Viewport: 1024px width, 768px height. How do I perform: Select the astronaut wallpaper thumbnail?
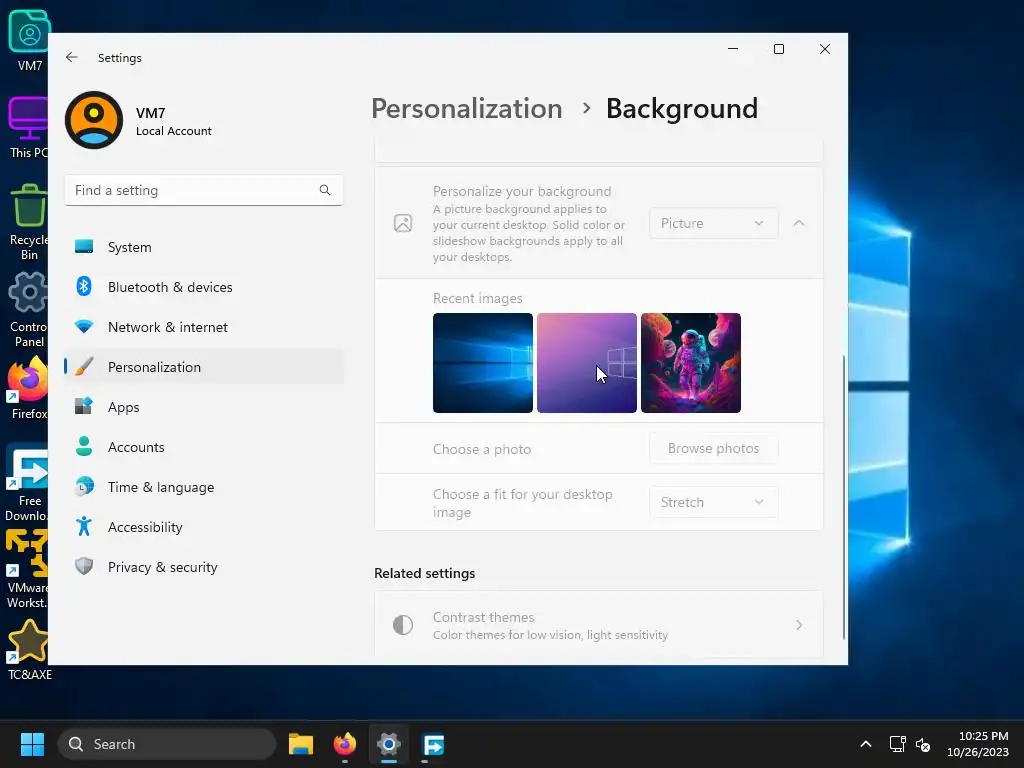click(x=690, y=363)
